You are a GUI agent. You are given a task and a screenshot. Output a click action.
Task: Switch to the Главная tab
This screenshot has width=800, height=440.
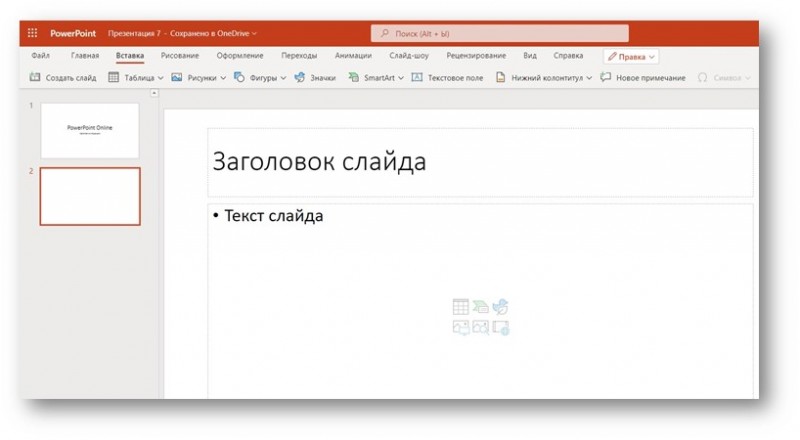(85, 55)
